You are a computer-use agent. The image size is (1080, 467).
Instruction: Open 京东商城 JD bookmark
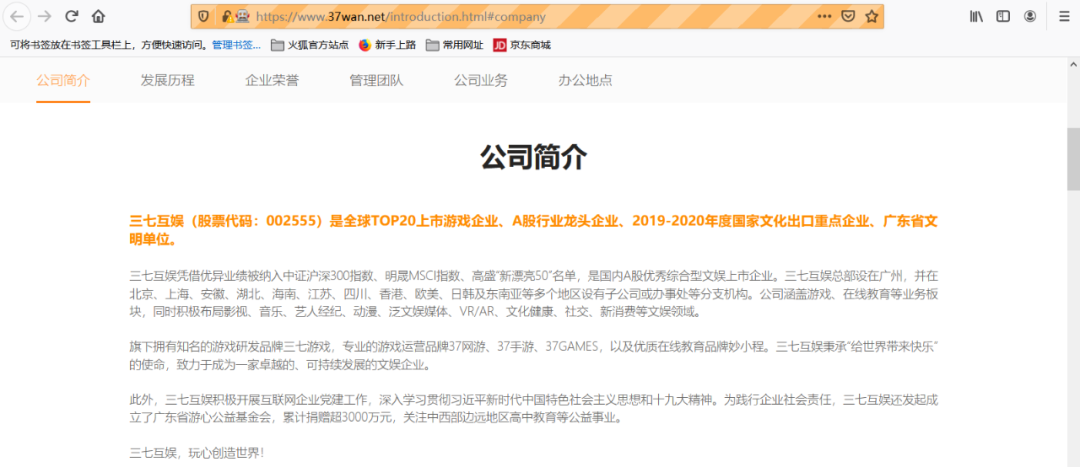[522, 45]
